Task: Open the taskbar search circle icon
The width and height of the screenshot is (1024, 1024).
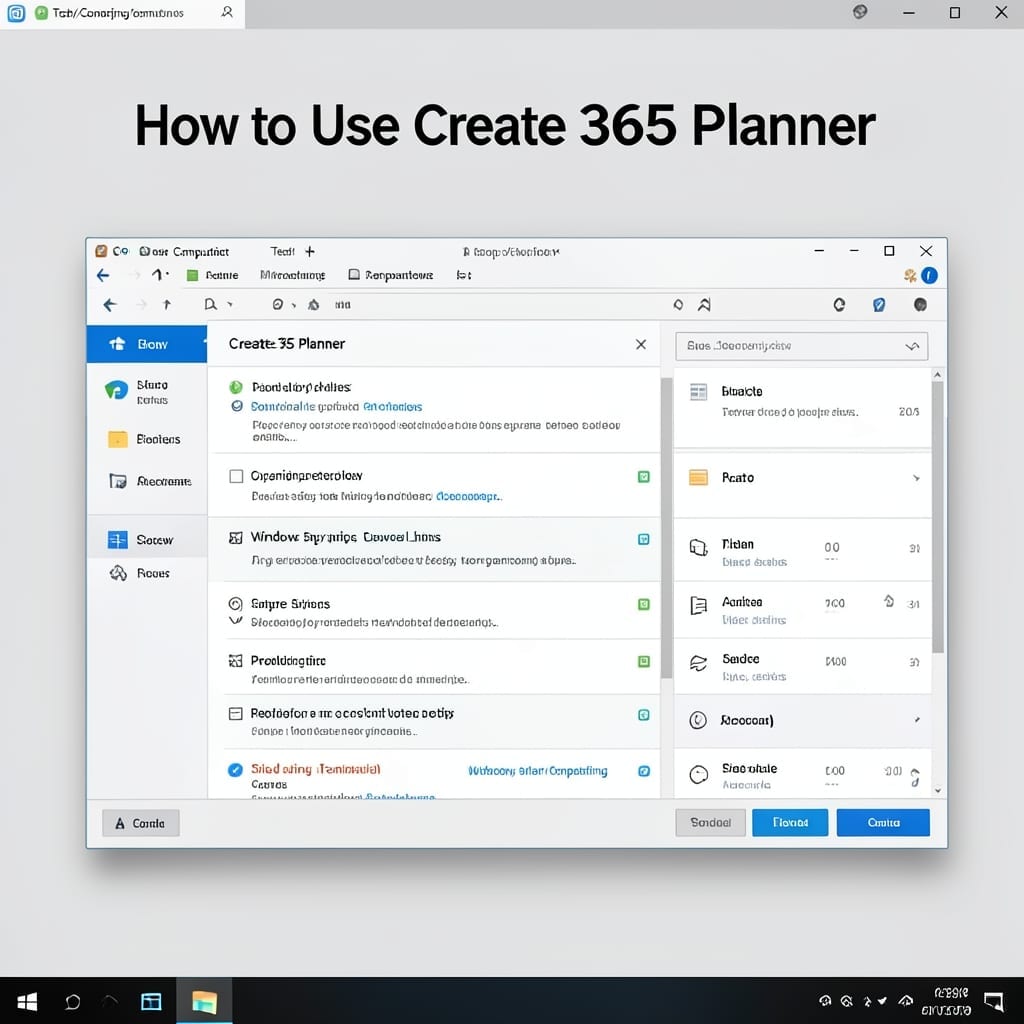Action: 72,1001
